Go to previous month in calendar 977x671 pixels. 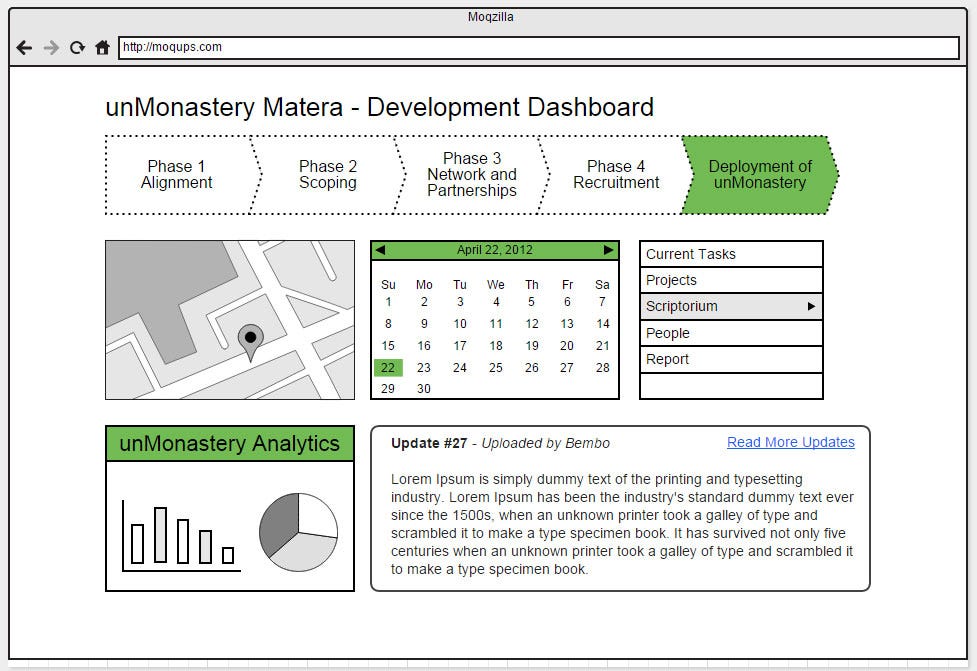380,250
